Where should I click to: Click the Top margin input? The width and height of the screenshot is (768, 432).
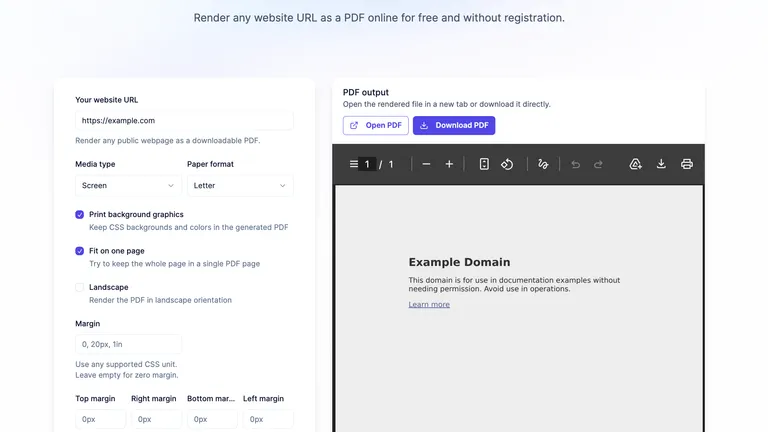(x=100, y=419)
